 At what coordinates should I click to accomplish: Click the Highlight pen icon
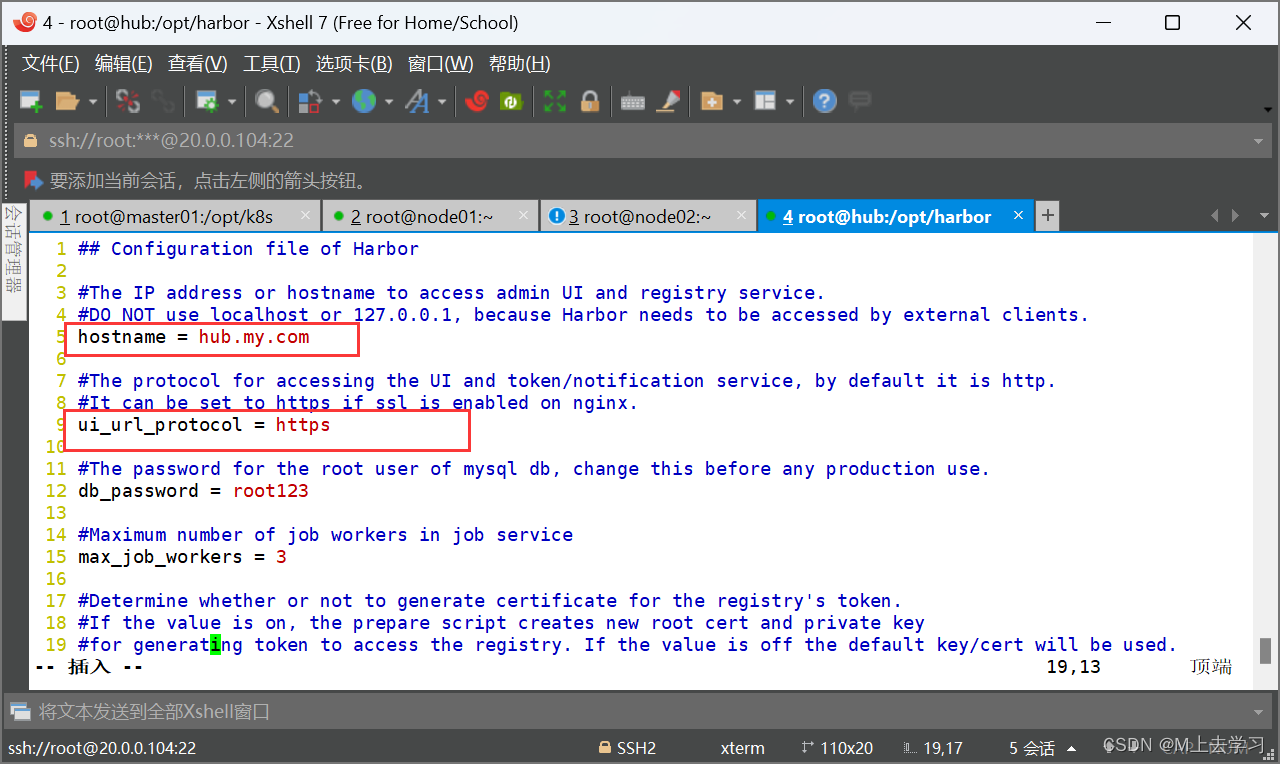coord(669,101)
